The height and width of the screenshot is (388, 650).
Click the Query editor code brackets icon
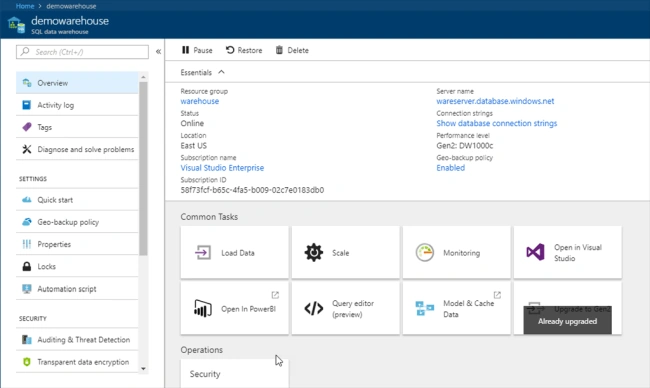[x=314, y=308]
